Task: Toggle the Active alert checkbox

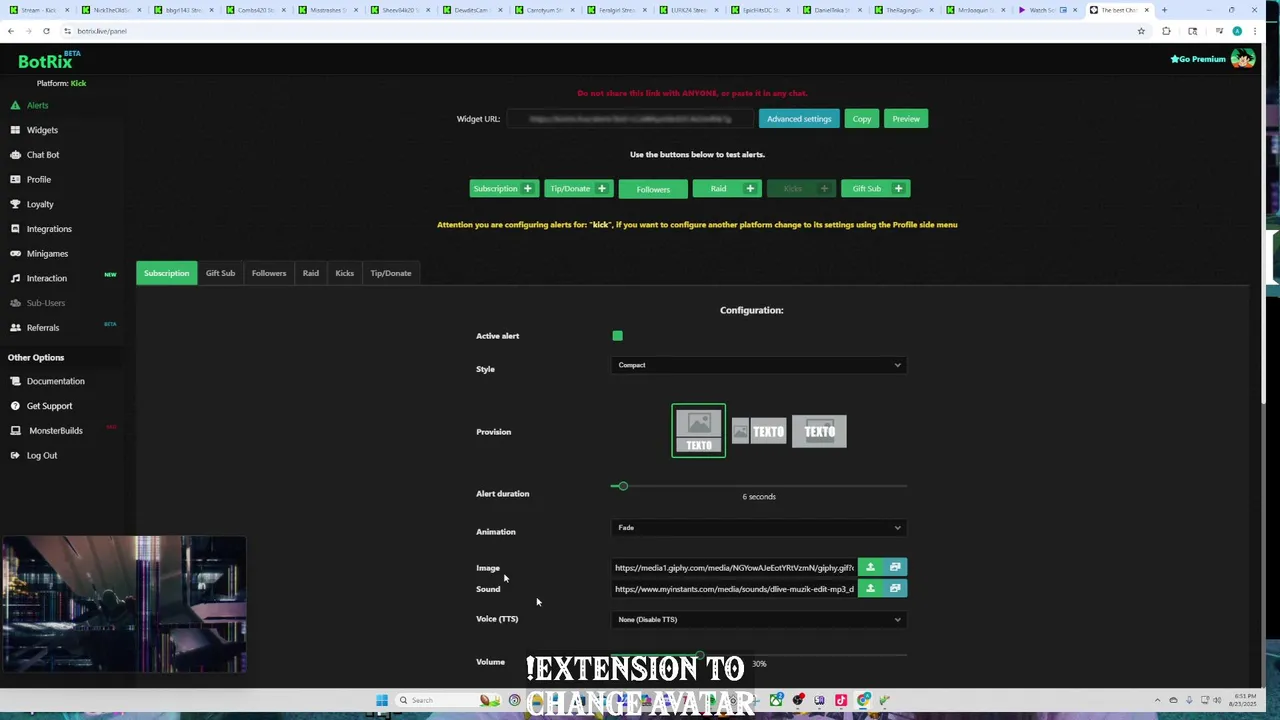Action: (x=617, y=336)
